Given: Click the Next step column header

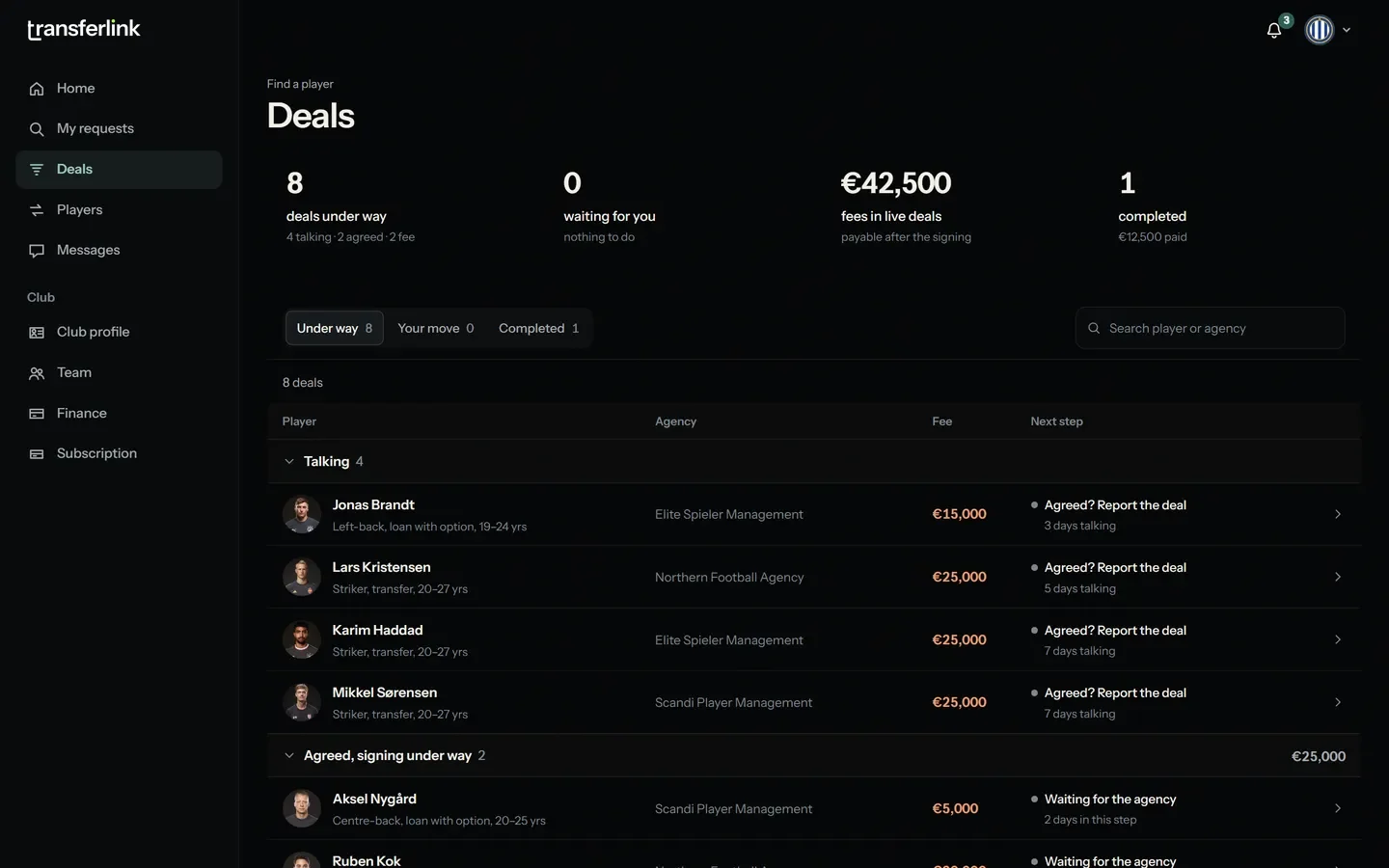Looking at the screenshot, I should pyautogui.click(x=1056, y=421).
